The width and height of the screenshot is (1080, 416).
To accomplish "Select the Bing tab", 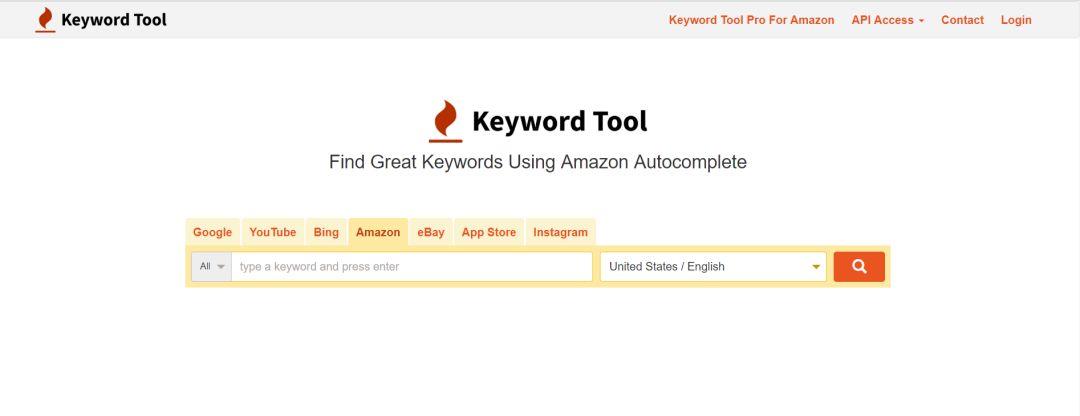I will pyautogui.click(x=326, y=232).
